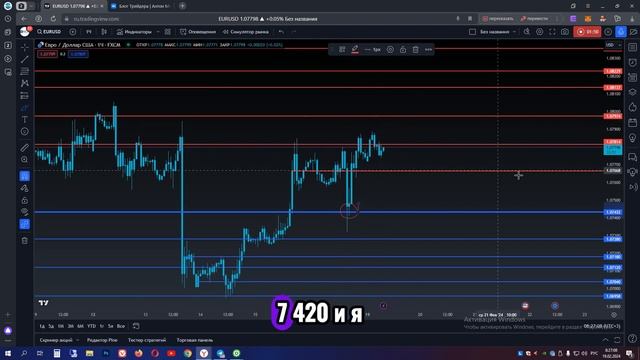Expand the indicators favorites arrow
This screenshot has height=360, width=640.
[x=158, y=31]
